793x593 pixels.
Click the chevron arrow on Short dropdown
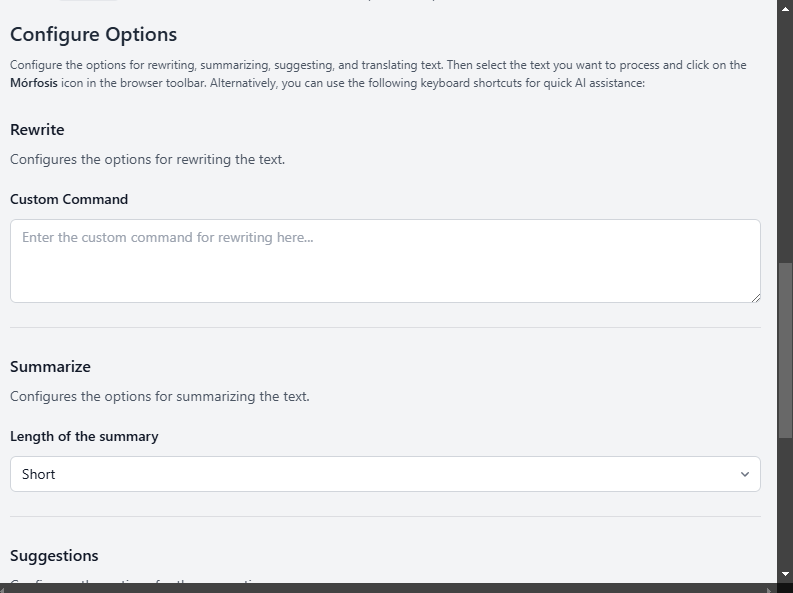[x=744, y=474]
